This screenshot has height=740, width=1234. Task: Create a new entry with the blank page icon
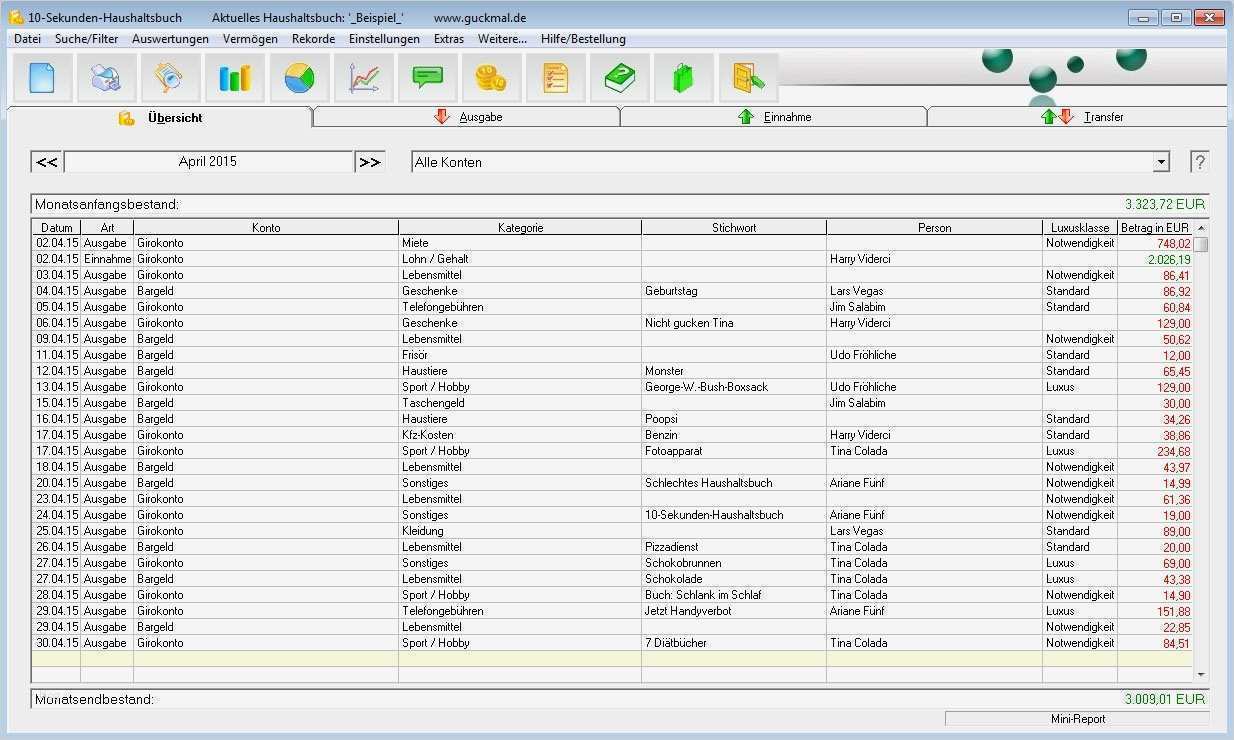(x=41, y=77)
